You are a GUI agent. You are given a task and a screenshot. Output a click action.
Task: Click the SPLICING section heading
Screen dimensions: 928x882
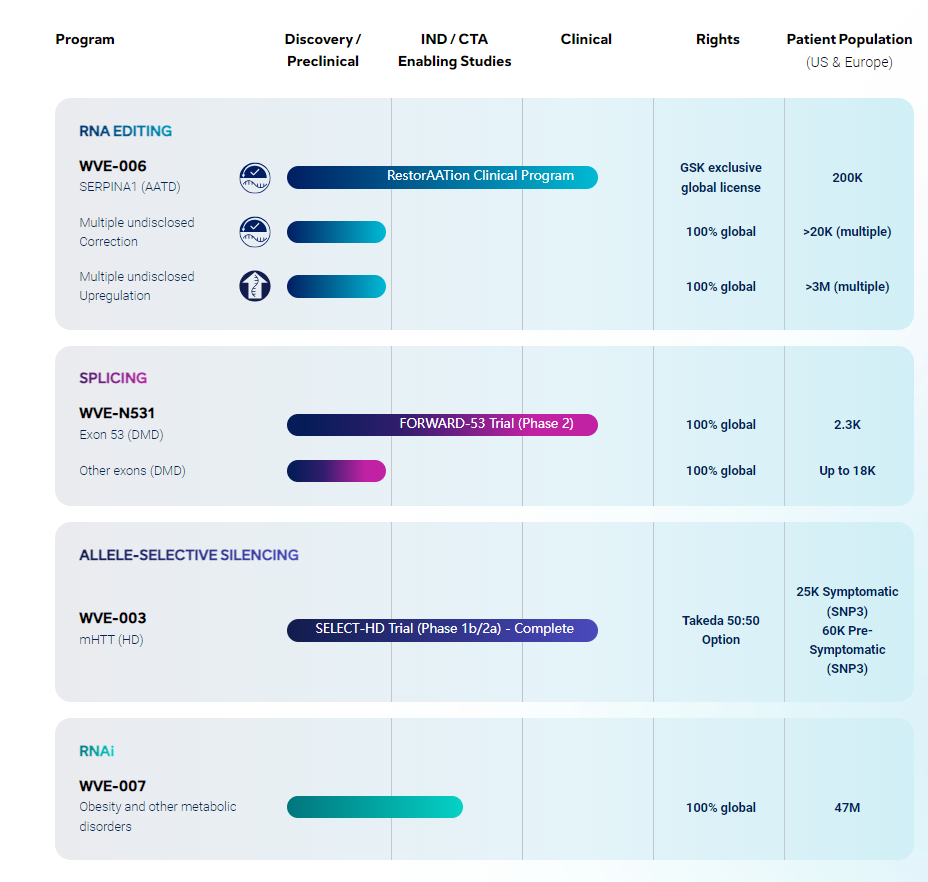(x=113, y=378)
